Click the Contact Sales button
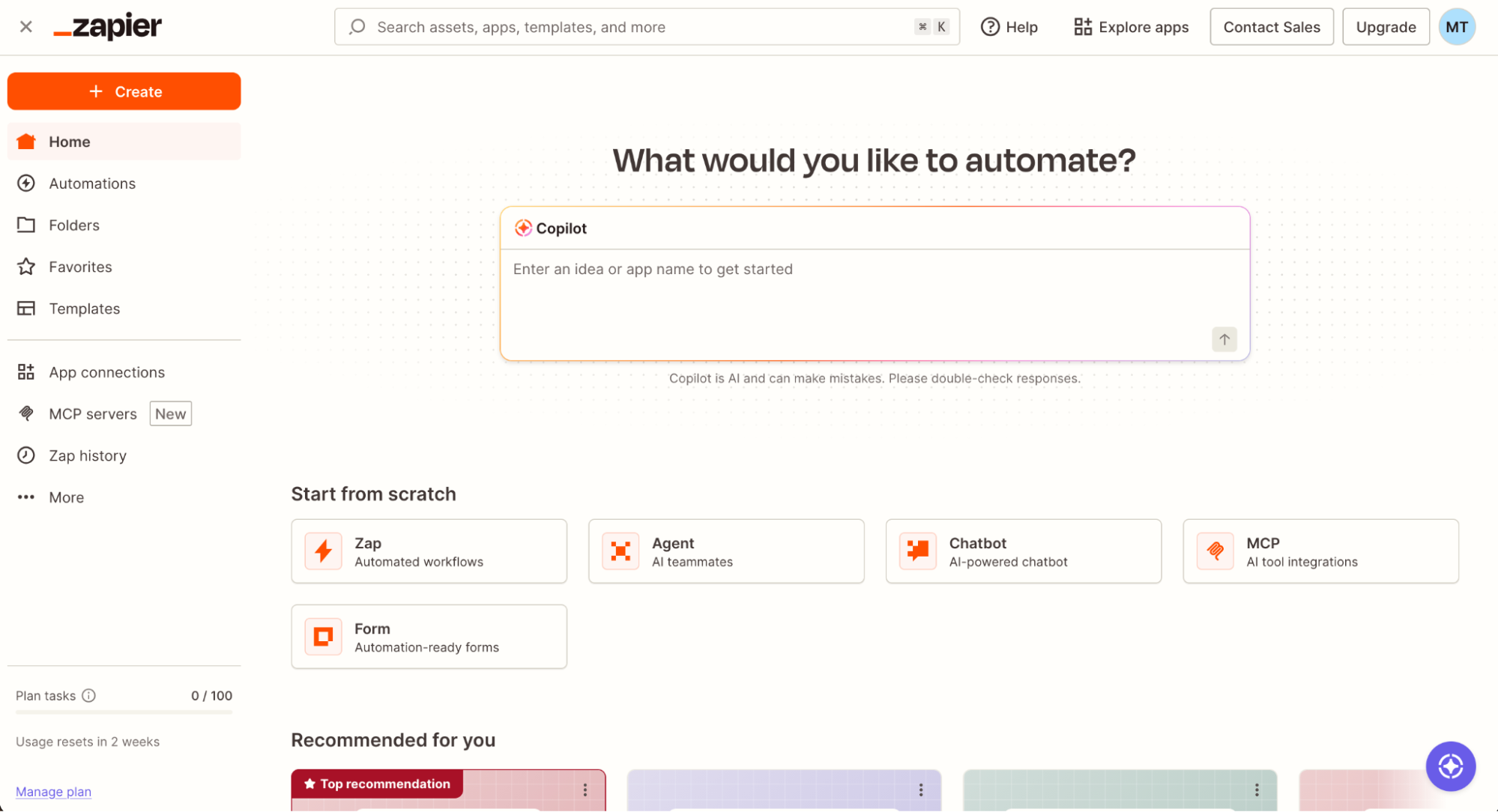 (1271, 27)
